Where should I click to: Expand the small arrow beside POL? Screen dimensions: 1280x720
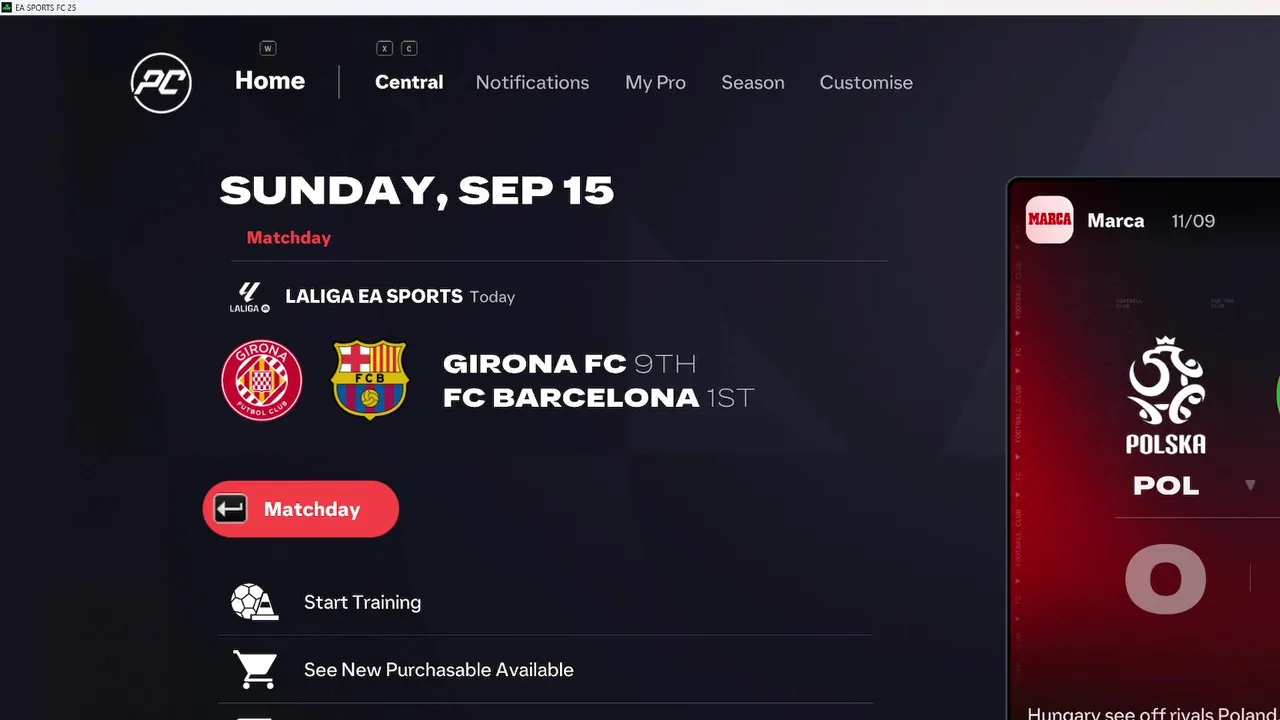[x=1250, y=485]
